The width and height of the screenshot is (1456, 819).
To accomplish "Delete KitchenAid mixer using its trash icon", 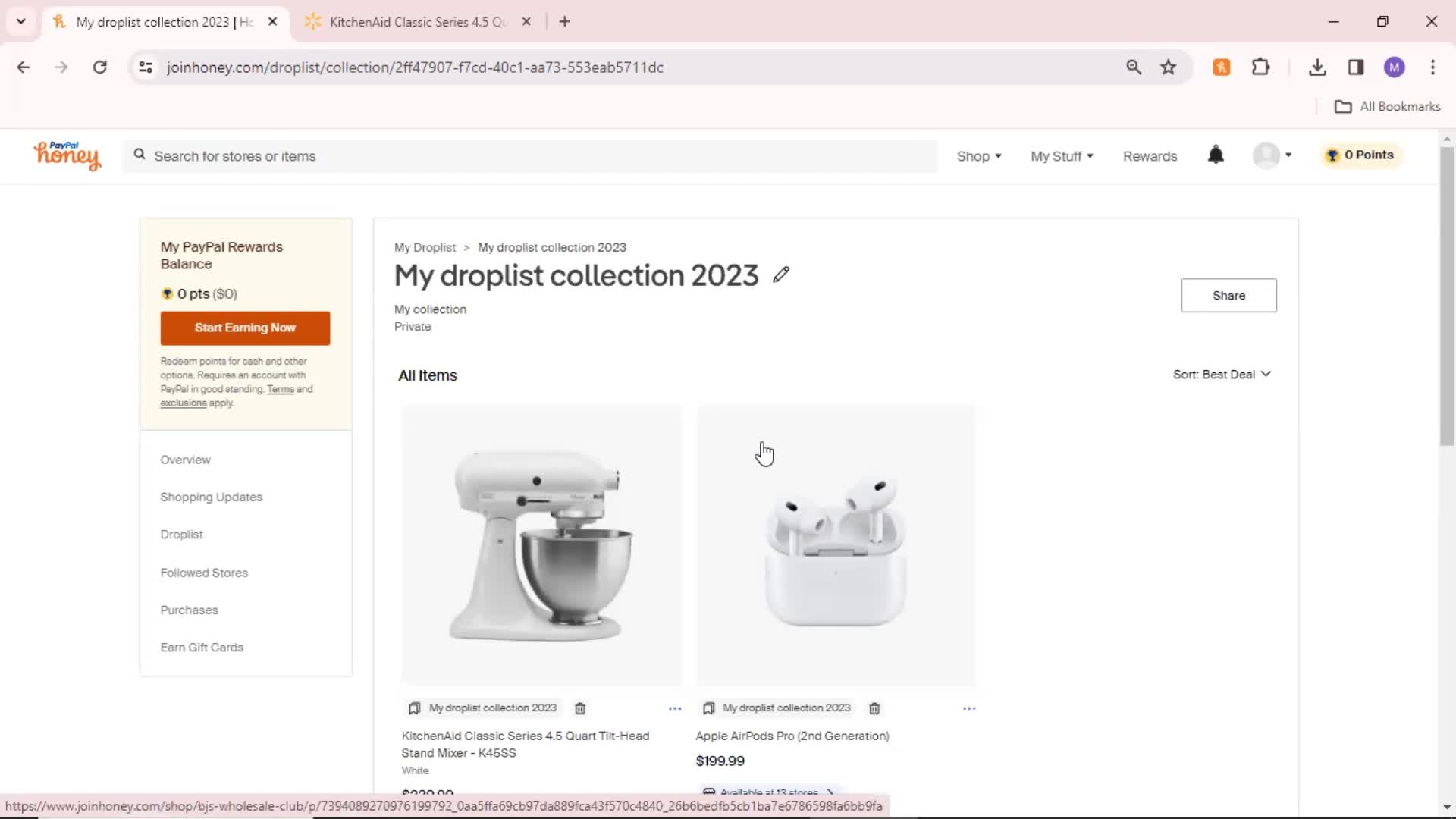I will coord(580,708).
